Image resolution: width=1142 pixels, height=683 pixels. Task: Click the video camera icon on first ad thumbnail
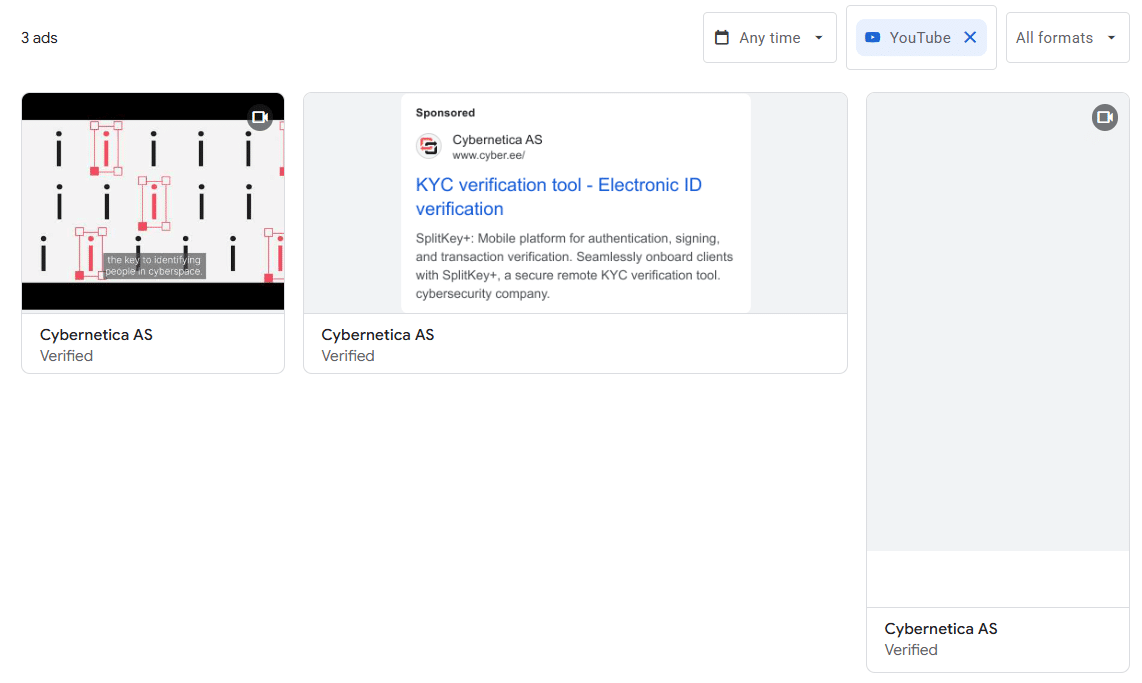(x=260, y=117)
